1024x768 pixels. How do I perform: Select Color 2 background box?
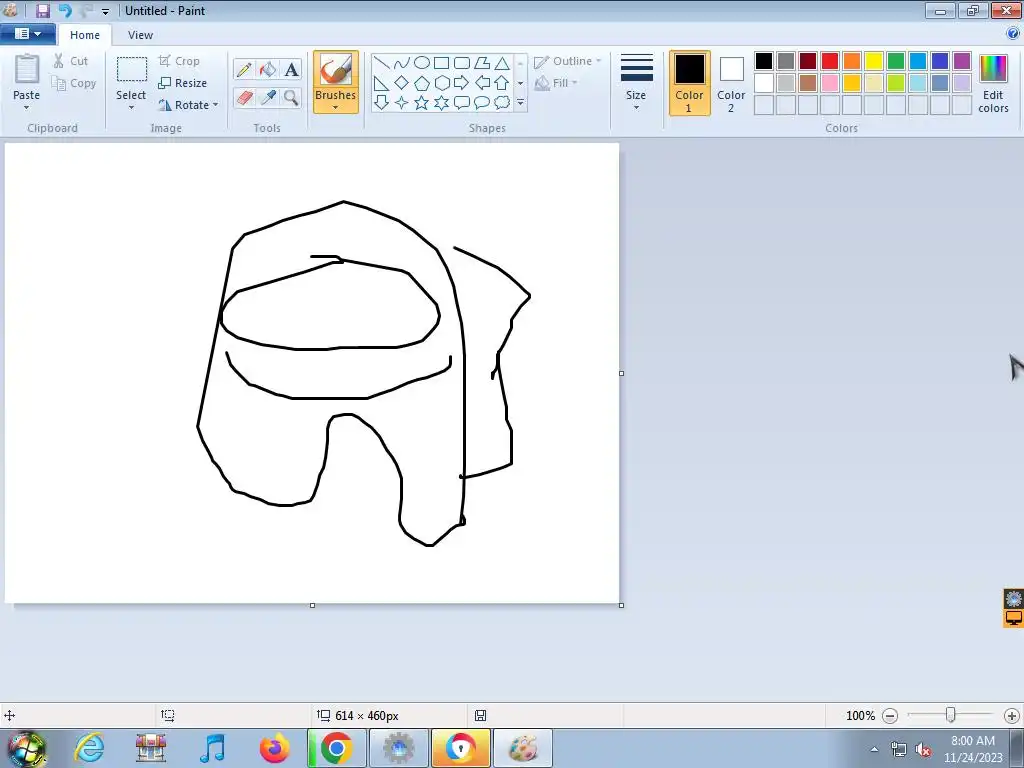coord(731,83)
